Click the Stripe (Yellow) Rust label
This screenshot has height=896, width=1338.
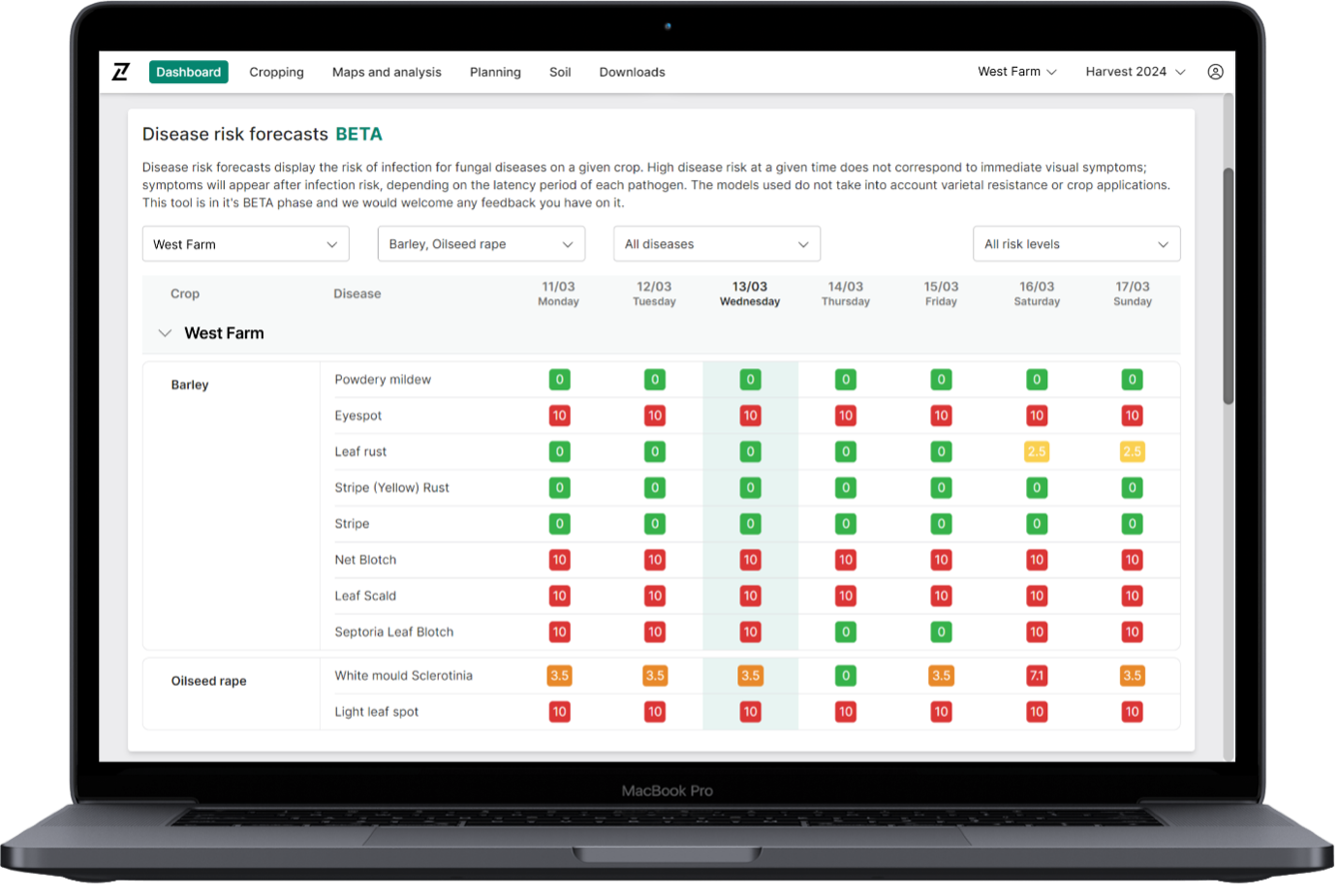pyautogui.click(x=391, y=487)
